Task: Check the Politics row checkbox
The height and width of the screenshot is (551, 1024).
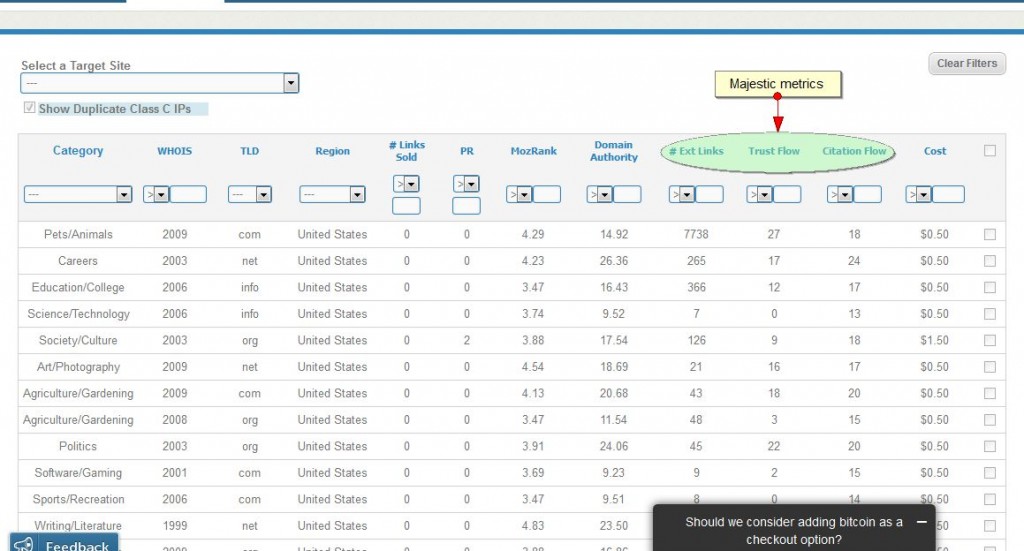Action: pos(990,447)
